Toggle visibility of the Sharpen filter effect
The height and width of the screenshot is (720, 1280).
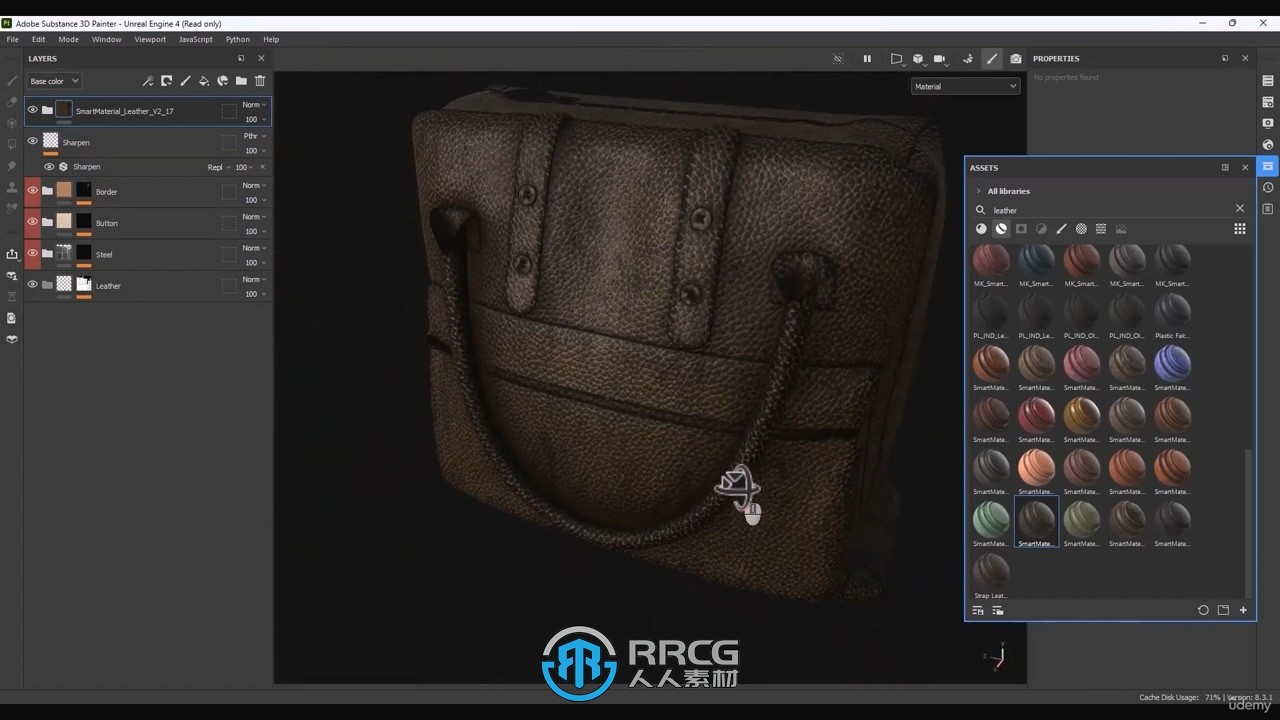point(49,167)
